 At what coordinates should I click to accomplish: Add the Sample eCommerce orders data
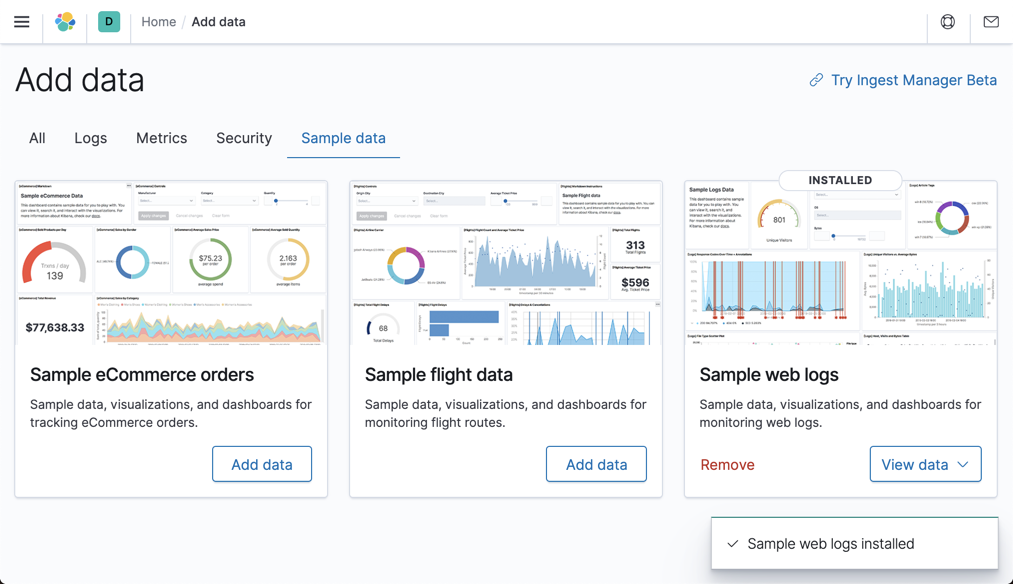262,463
